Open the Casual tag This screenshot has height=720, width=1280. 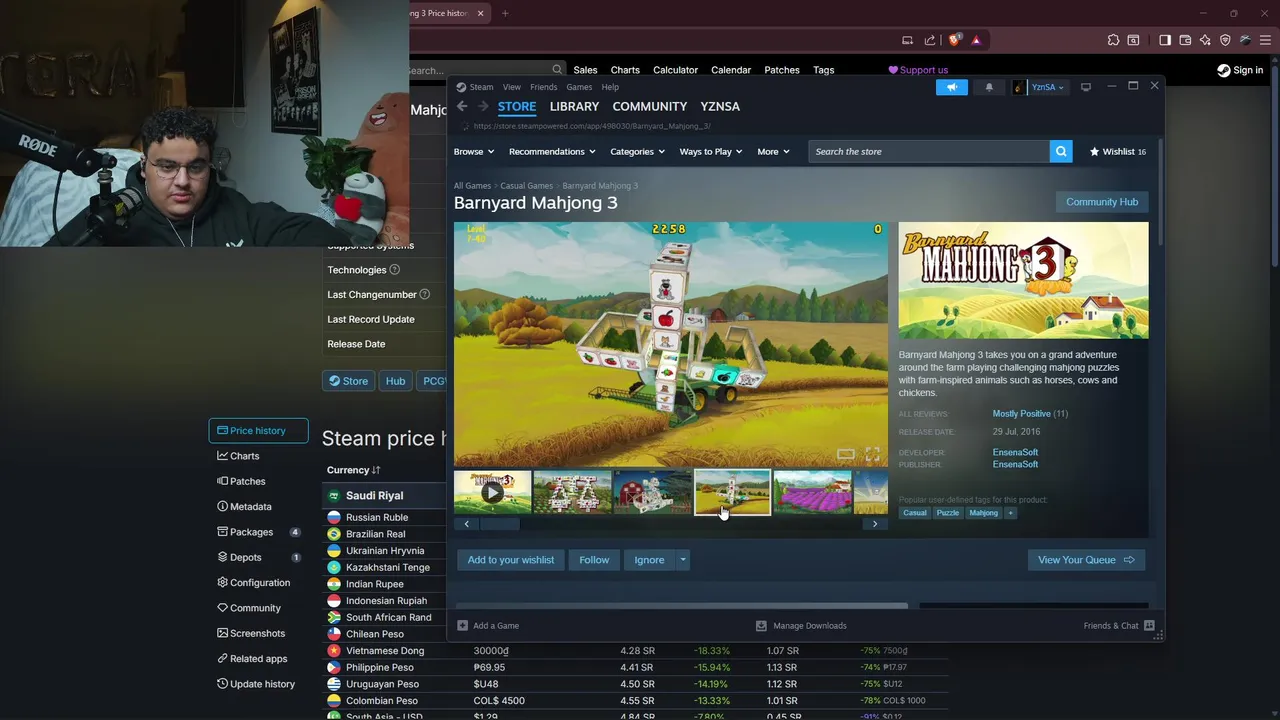915,513
